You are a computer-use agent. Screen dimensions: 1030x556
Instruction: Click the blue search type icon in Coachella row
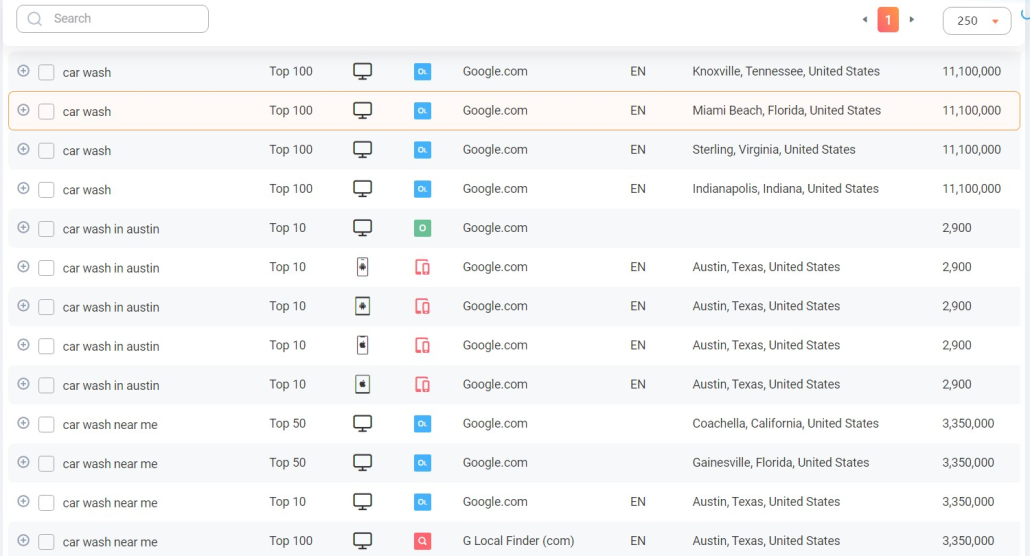tap(422, 424)
